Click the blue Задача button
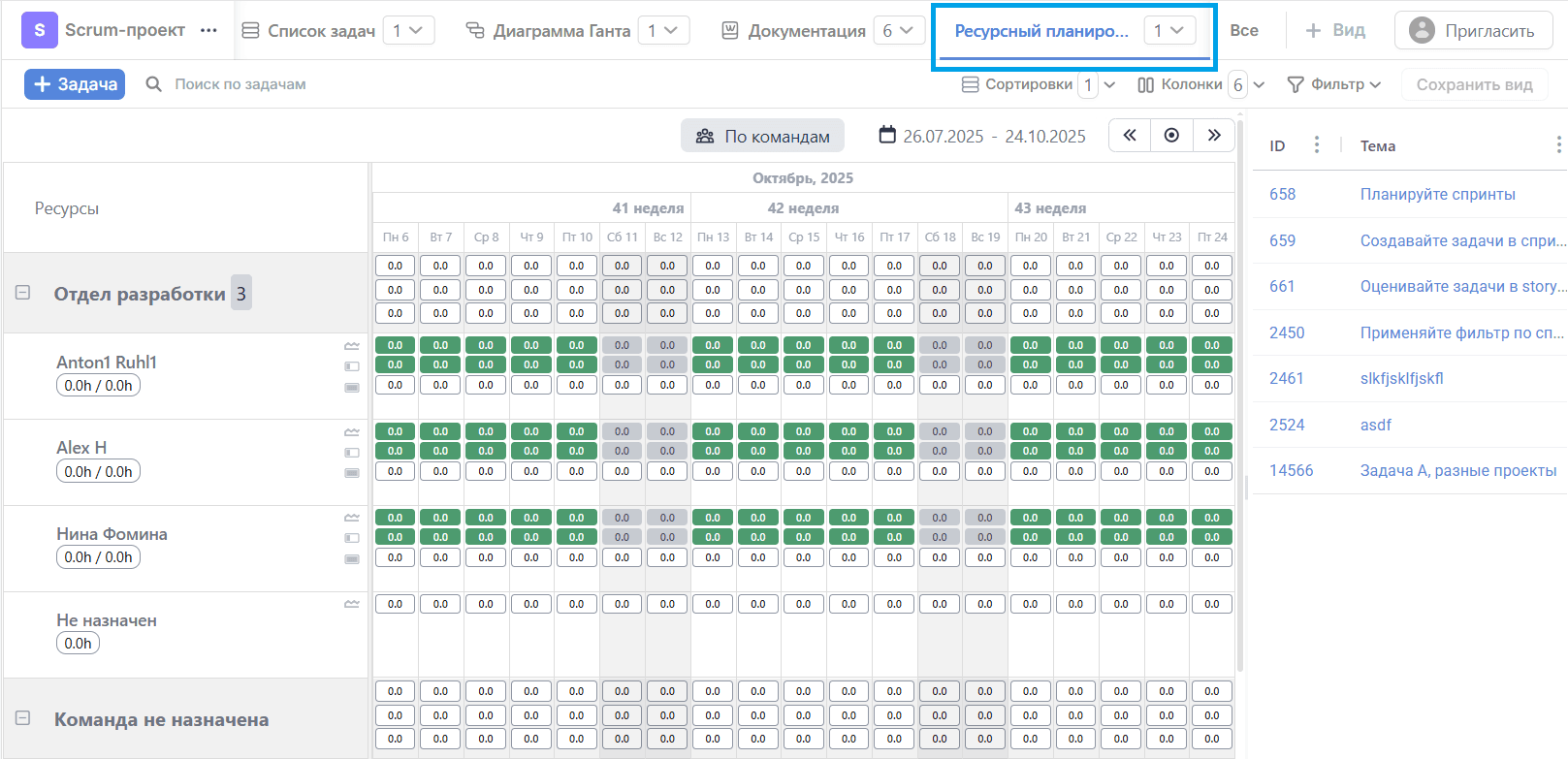The height and width of the screenshot is (759, 1568). pos(75,84)
